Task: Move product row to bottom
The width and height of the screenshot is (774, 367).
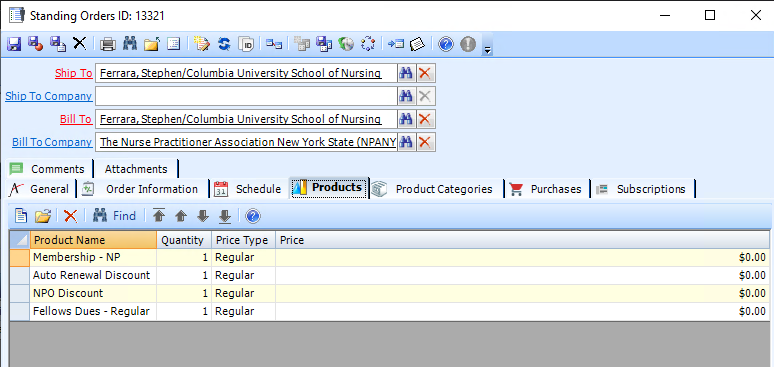Action: tap(225, 216)
